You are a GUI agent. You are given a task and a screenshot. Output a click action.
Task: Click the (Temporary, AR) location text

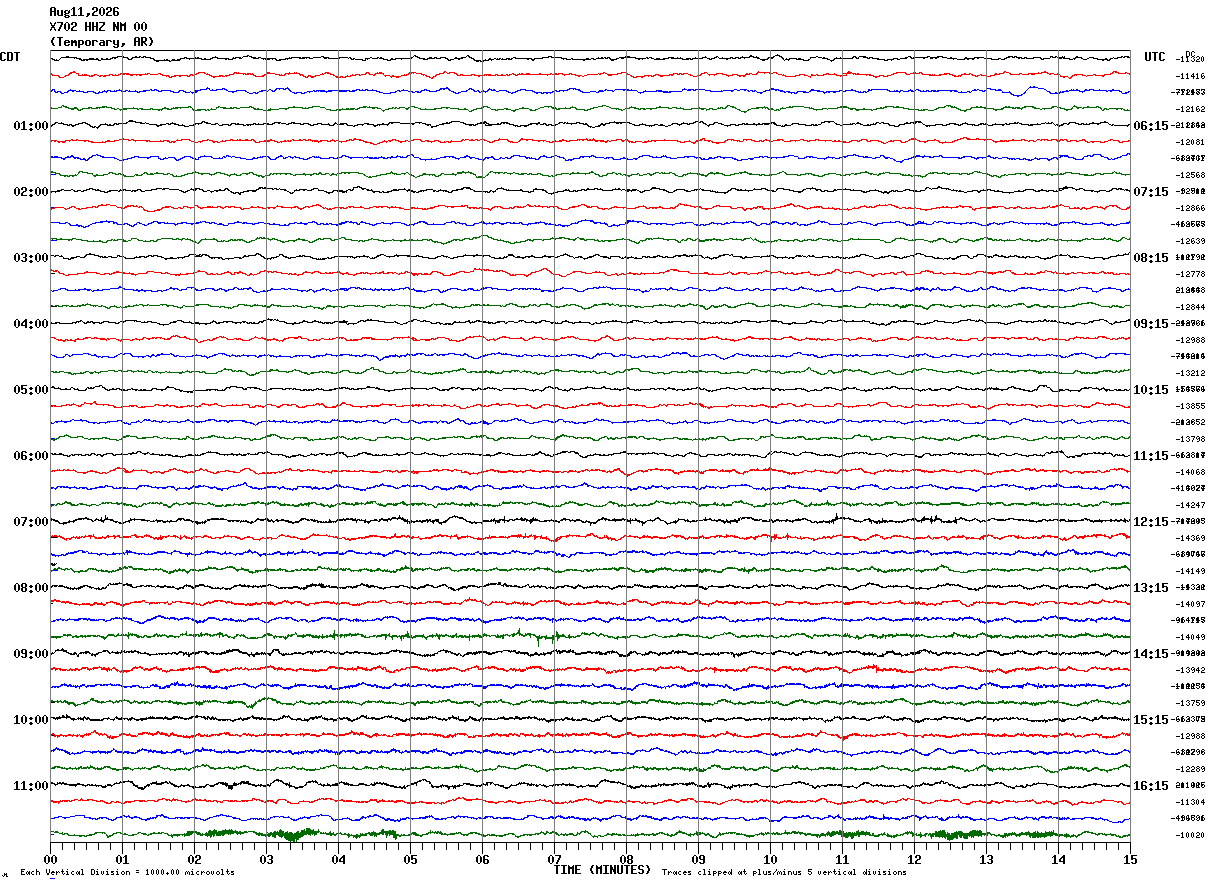[x=102, y=42]
